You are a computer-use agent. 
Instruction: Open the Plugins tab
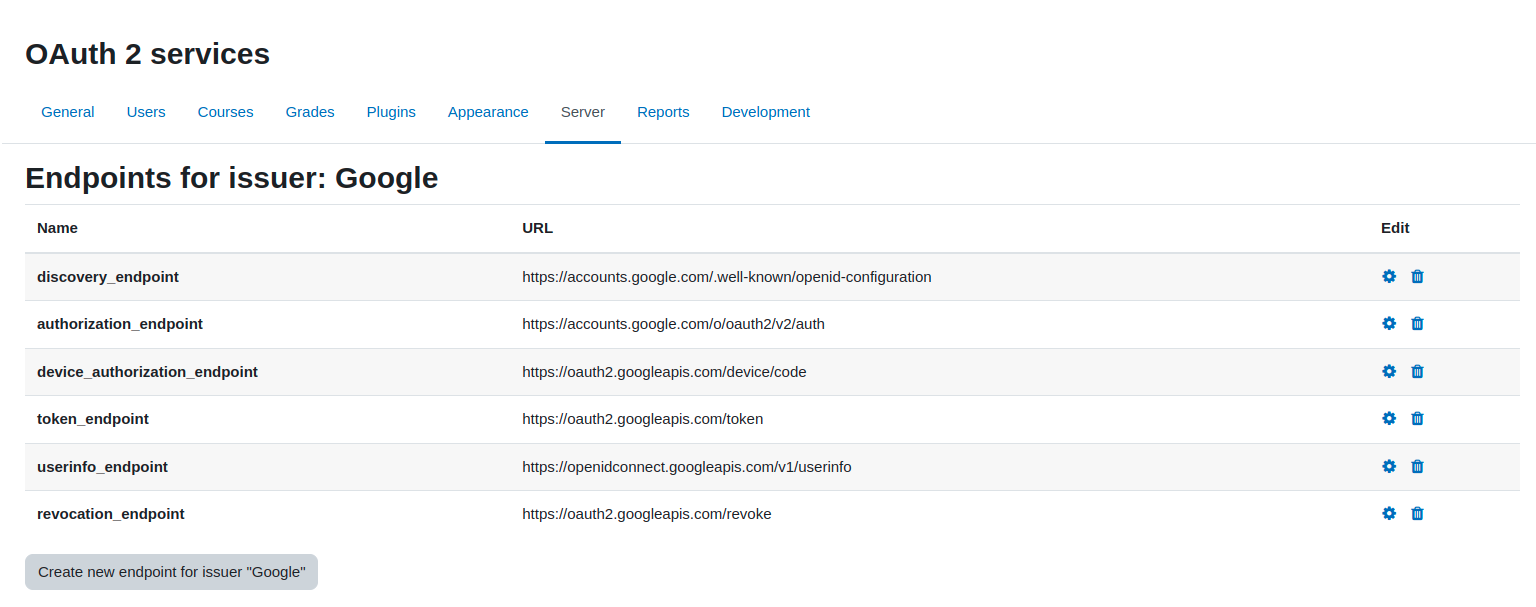click(x=391, y=112)
